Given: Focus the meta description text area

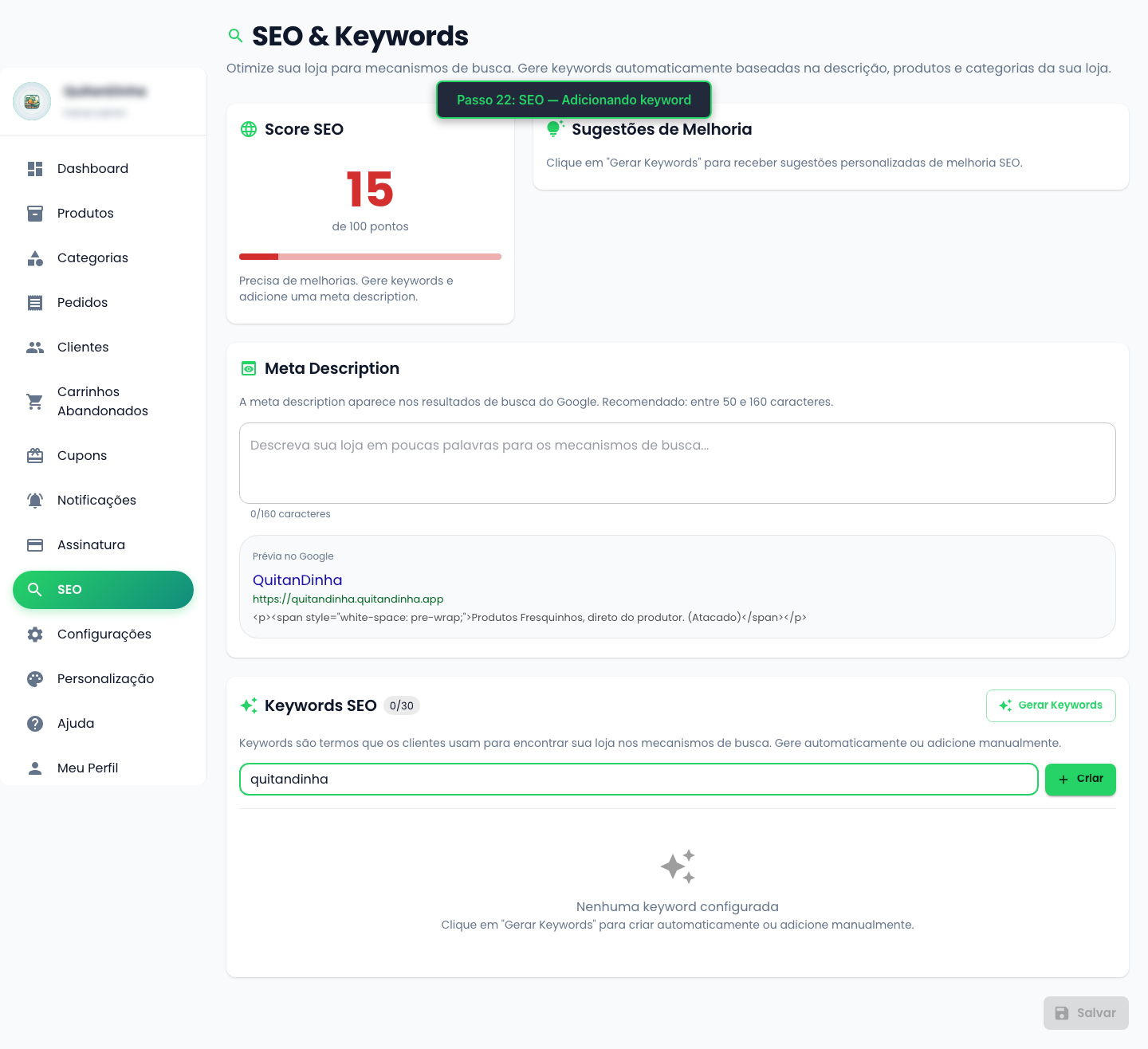Looking at the screenshot, I should tap(677, 463).
